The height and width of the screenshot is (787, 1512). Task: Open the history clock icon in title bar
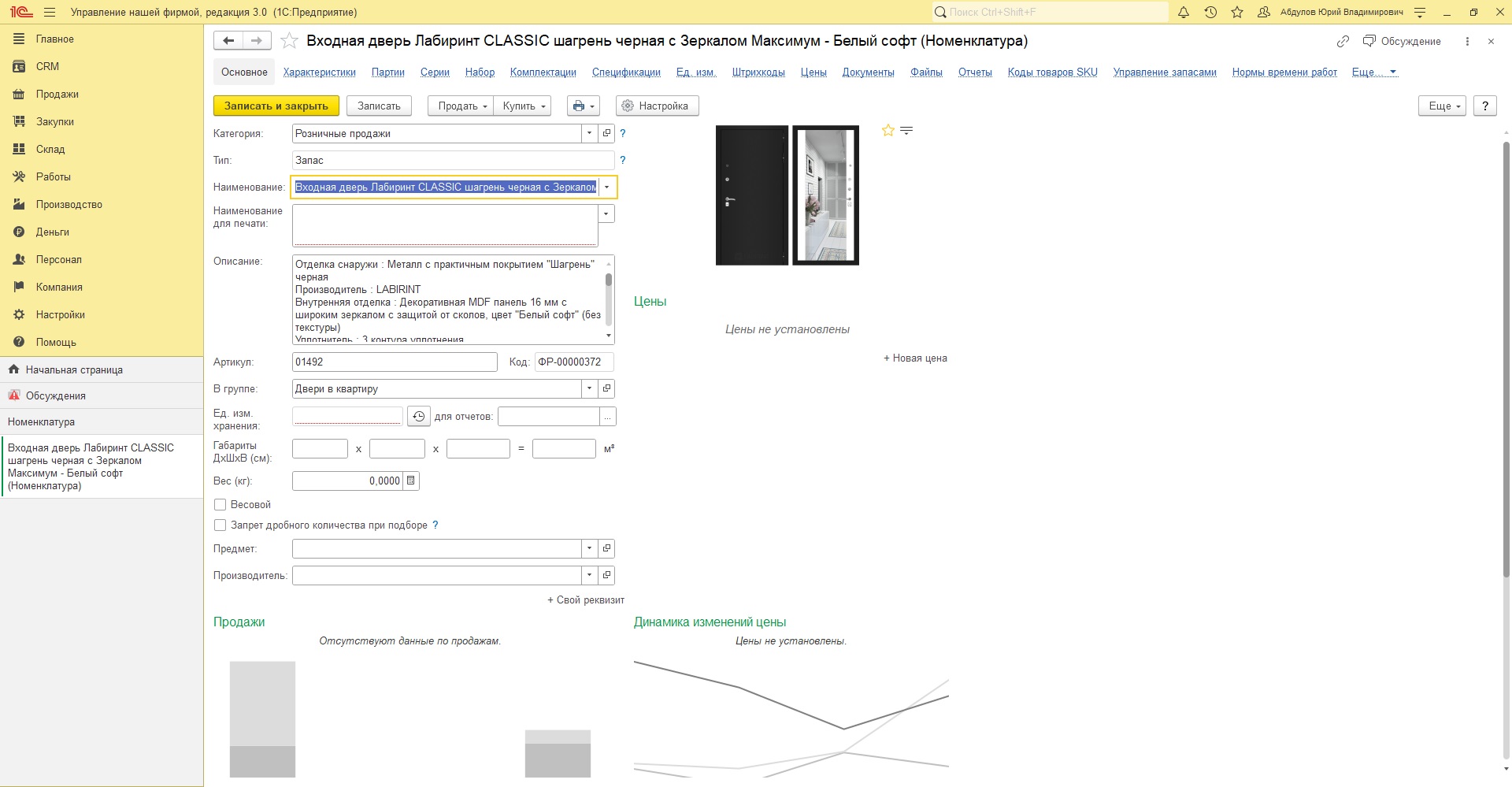tap(1210, 13)
